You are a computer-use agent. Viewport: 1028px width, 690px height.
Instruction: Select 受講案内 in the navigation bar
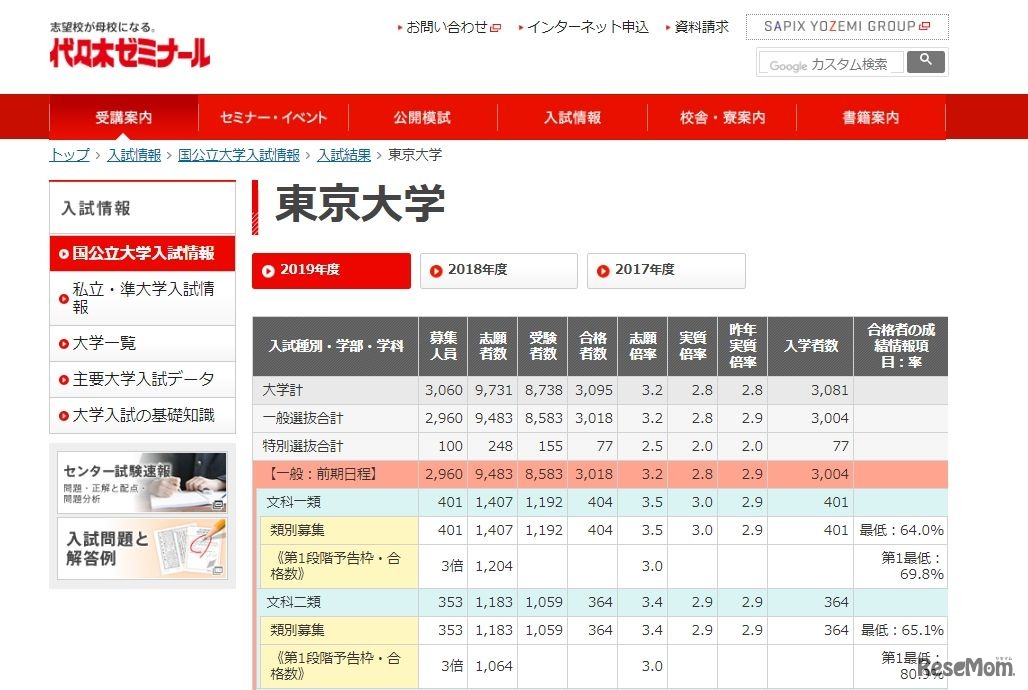[x=124, y=117]
